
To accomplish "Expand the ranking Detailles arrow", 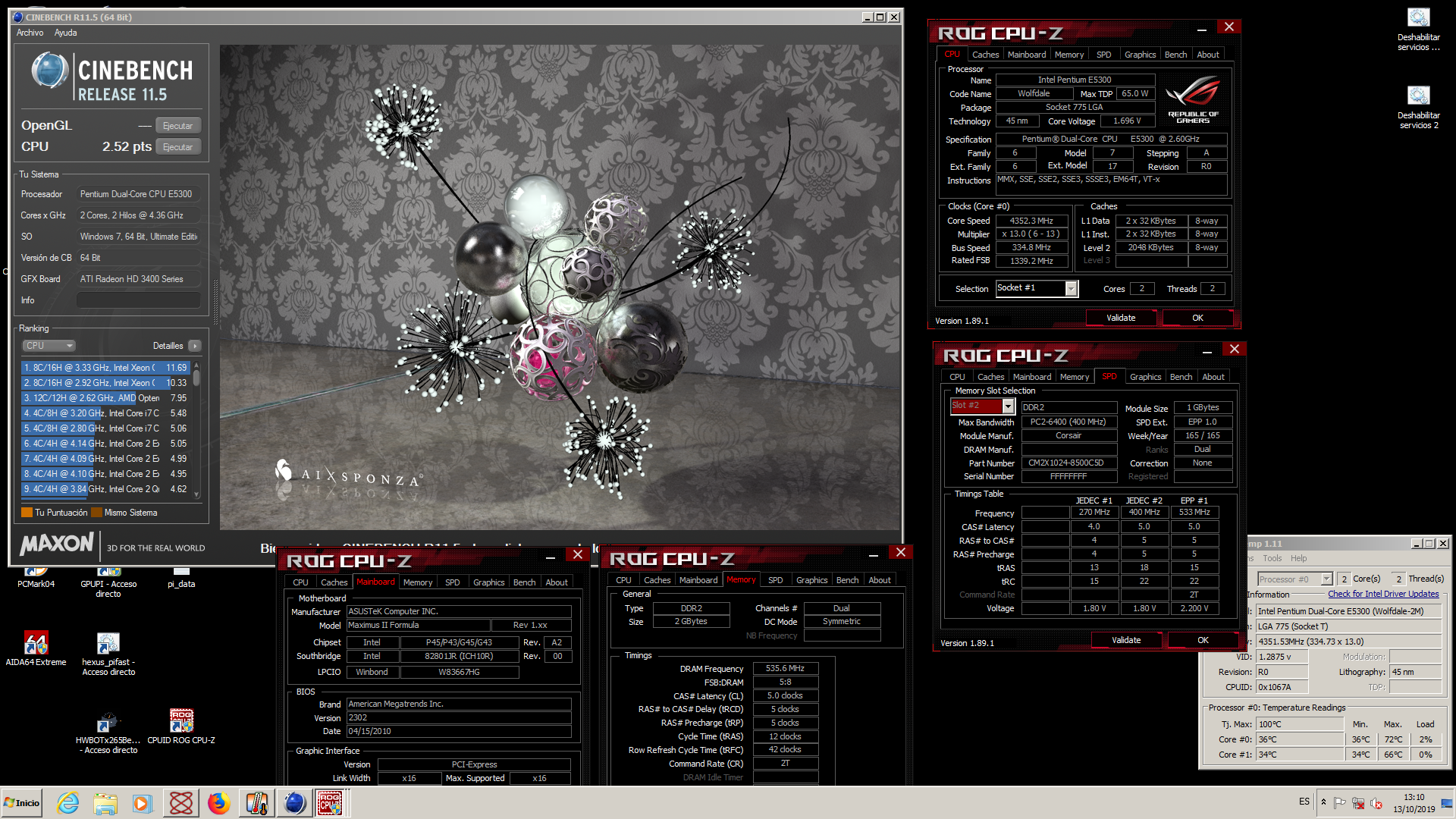I will pyautogui.click(x=195, y=346).
